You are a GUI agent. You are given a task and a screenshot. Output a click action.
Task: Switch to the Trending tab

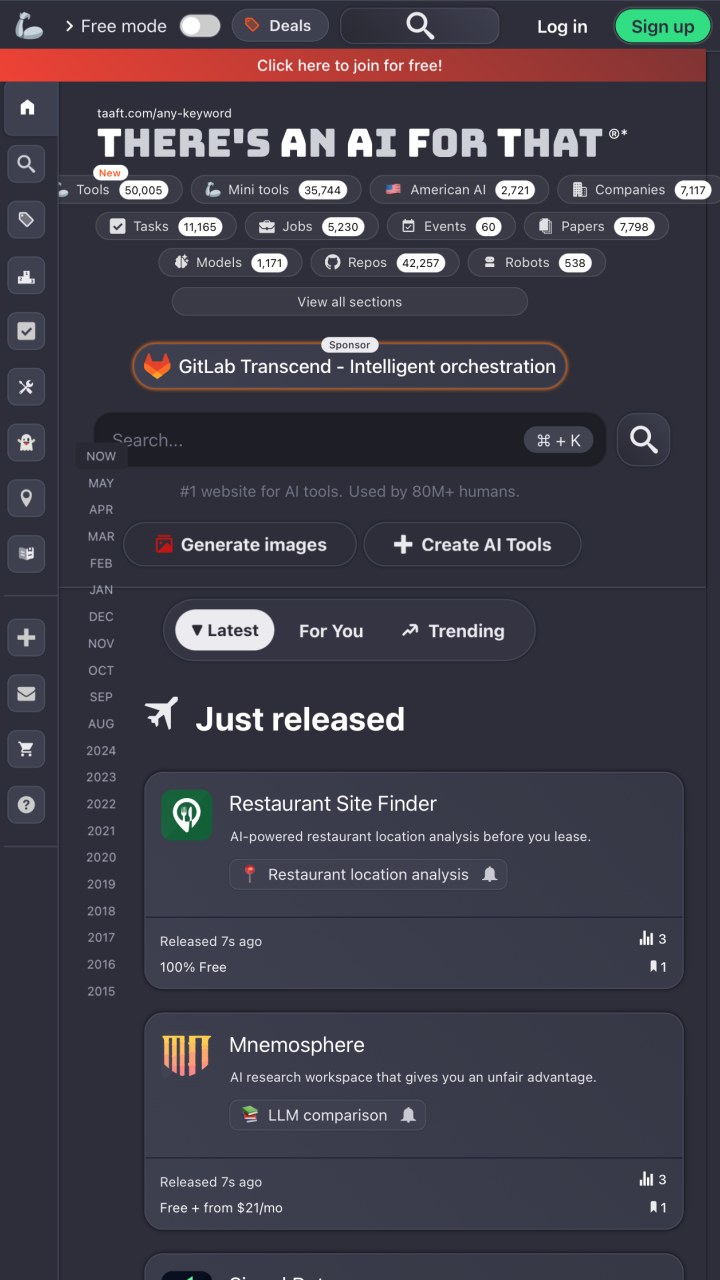pos(453,631)
